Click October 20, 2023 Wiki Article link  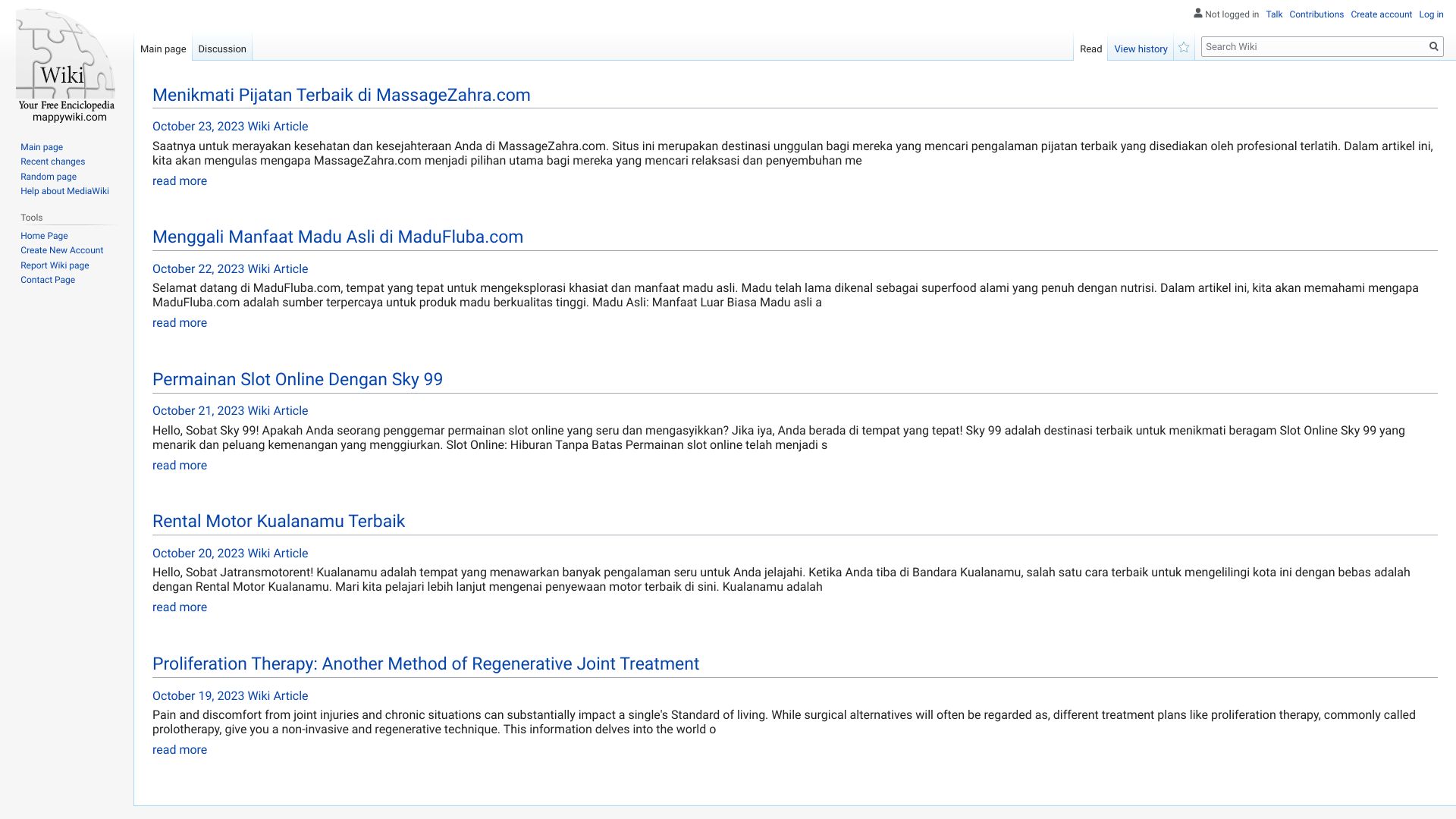[x=230, y=554]
